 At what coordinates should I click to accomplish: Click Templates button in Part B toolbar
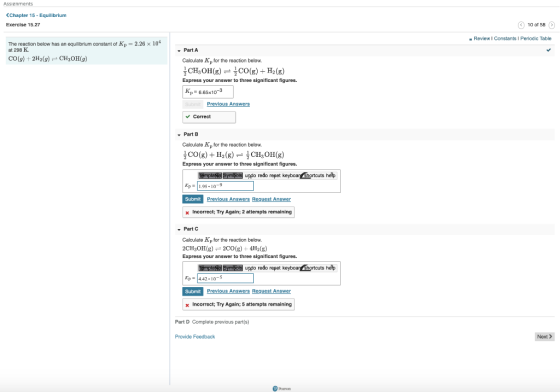point(210,175)
